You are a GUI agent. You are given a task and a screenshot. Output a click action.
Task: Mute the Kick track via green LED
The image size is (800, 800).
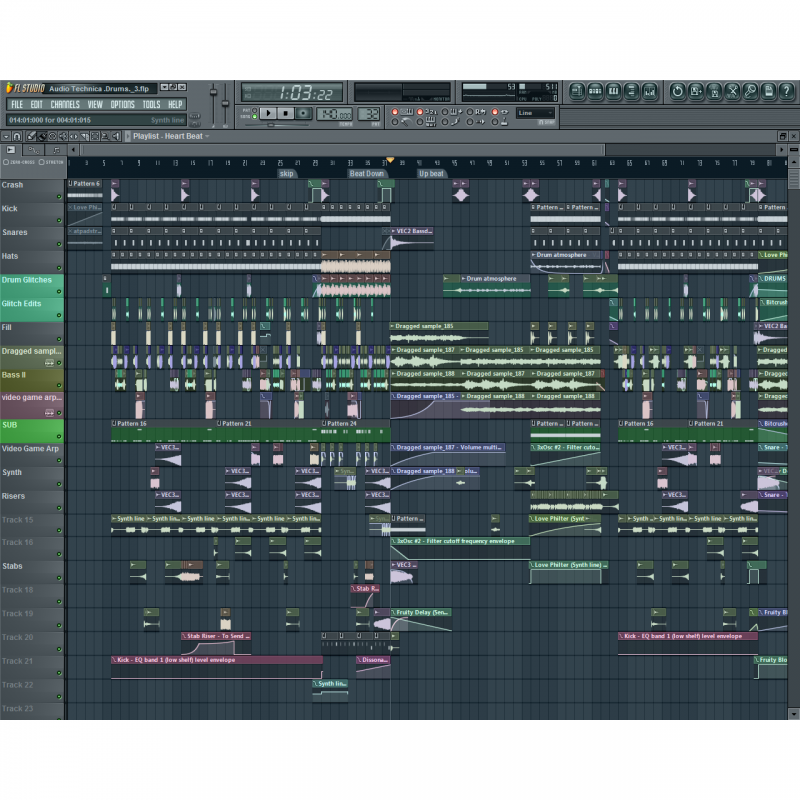[59, 221]
